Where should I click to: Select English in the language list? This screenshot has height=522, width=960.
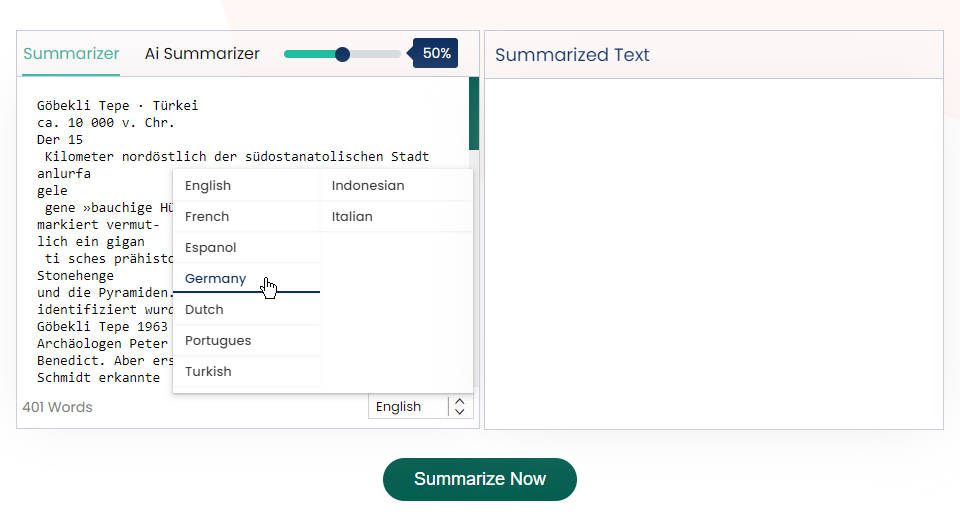[x=247, y=185]
